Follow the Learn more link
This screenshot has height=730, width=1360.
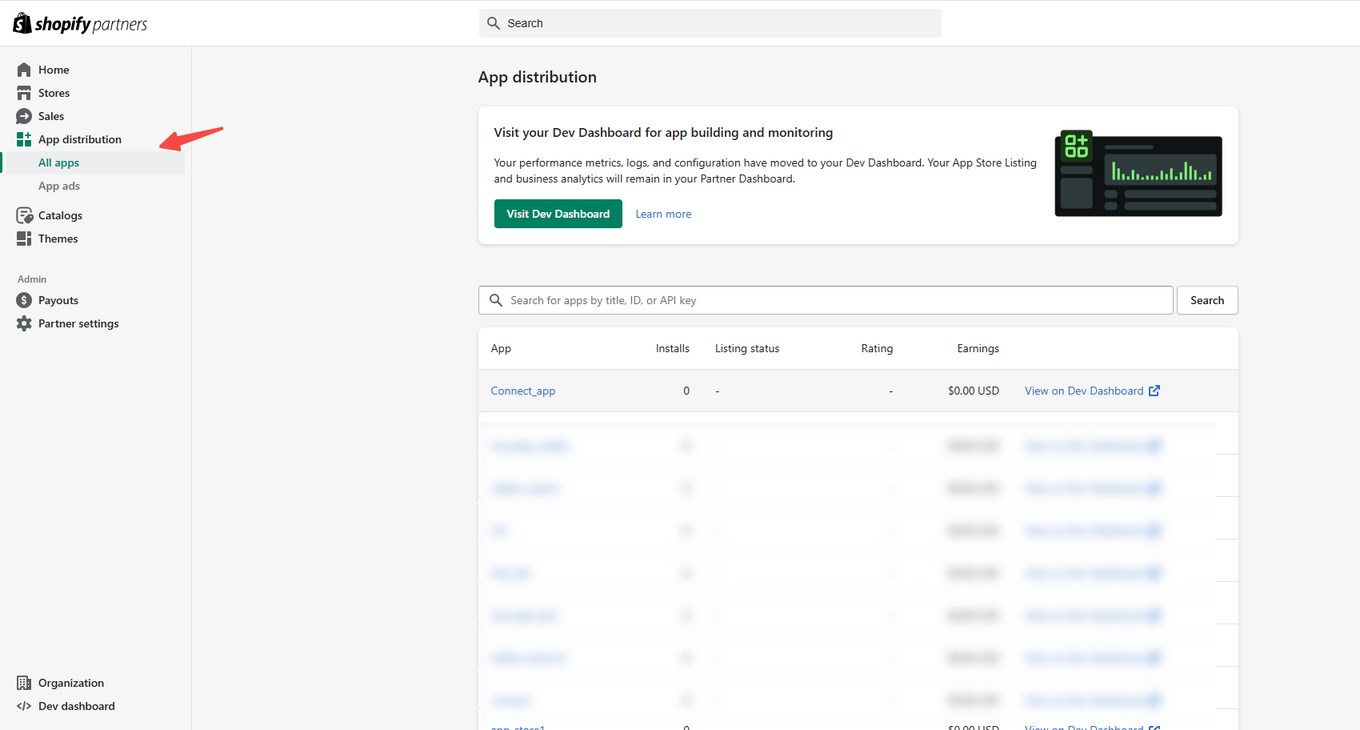coord(663,214)
